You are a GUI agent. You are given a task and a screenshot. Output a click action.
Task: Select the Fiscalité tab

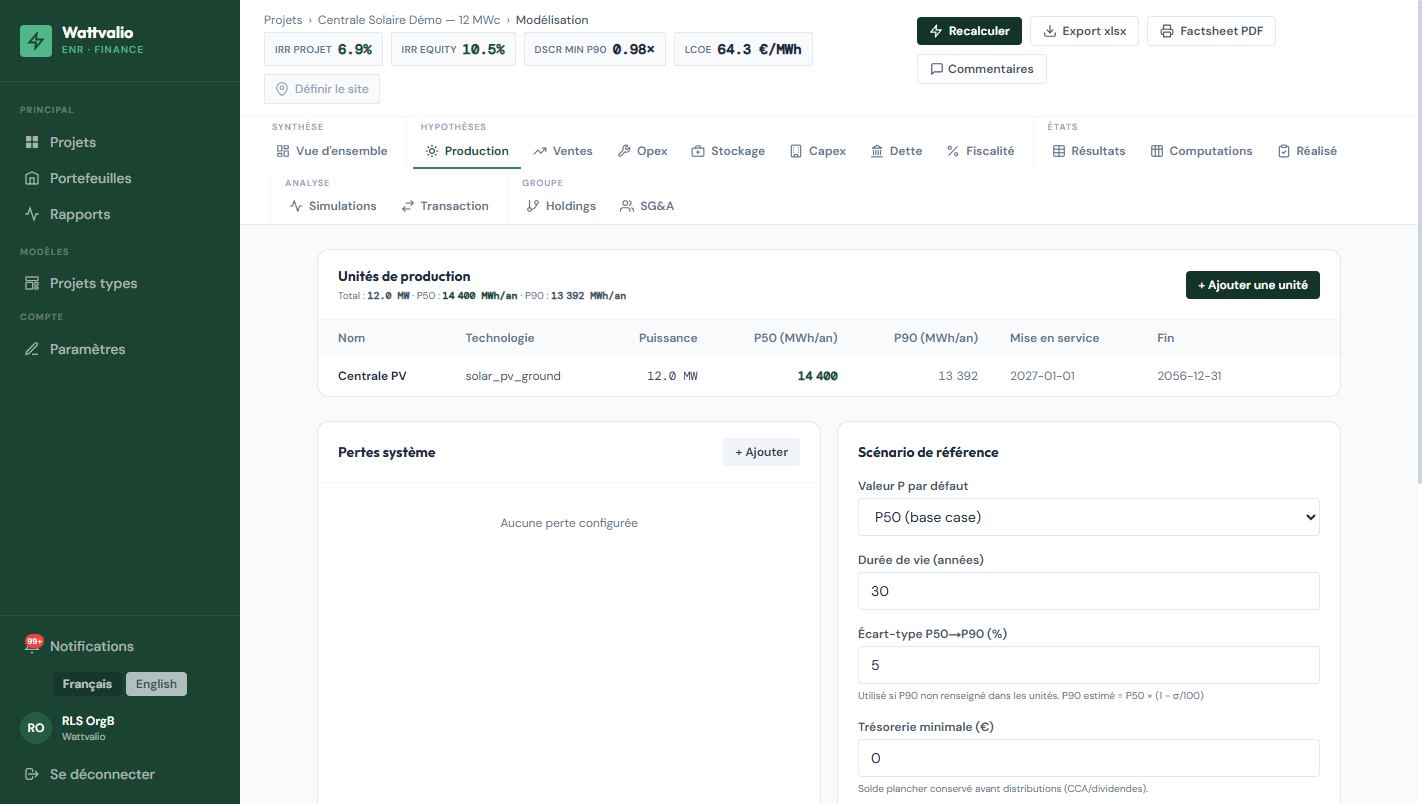(980, 151)
